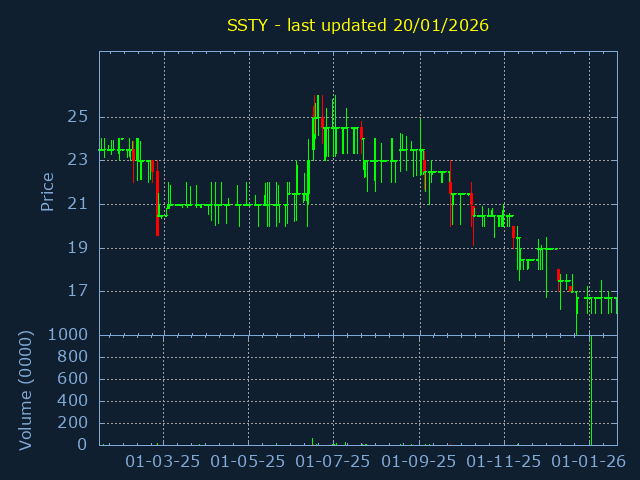Click the Price axis label

tap(47, 191)
